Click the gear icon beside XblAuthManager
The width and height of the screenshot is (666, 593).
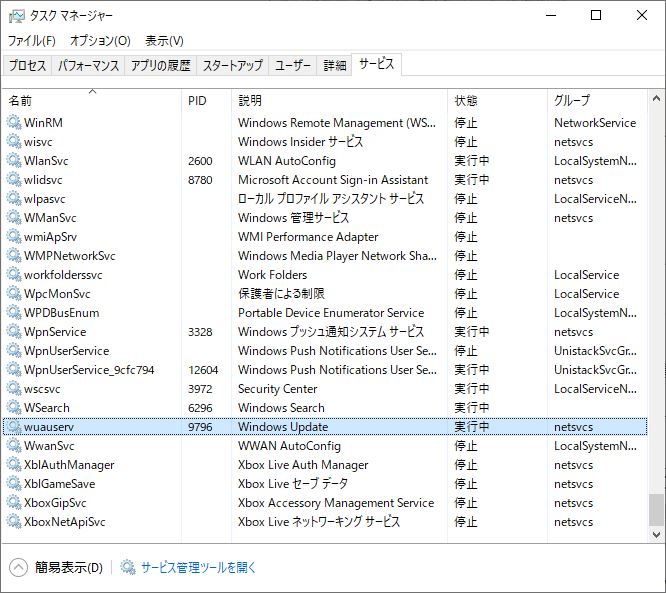[14, 465]
